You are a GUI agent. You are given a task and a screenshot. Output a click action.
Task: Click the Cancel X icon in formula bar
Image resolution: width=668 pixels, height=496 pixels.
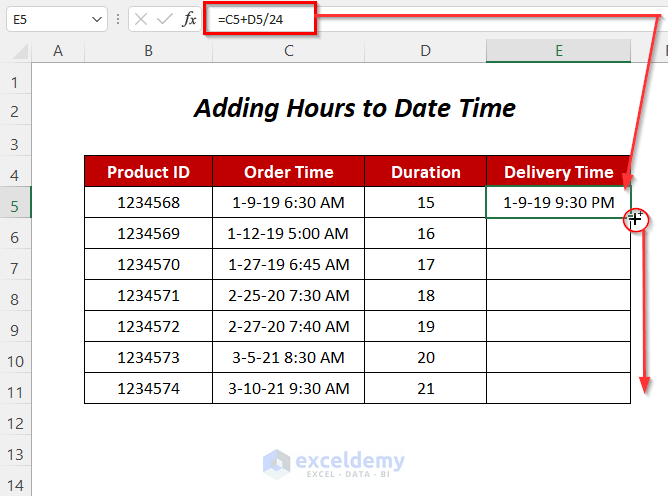click(141, 19)
